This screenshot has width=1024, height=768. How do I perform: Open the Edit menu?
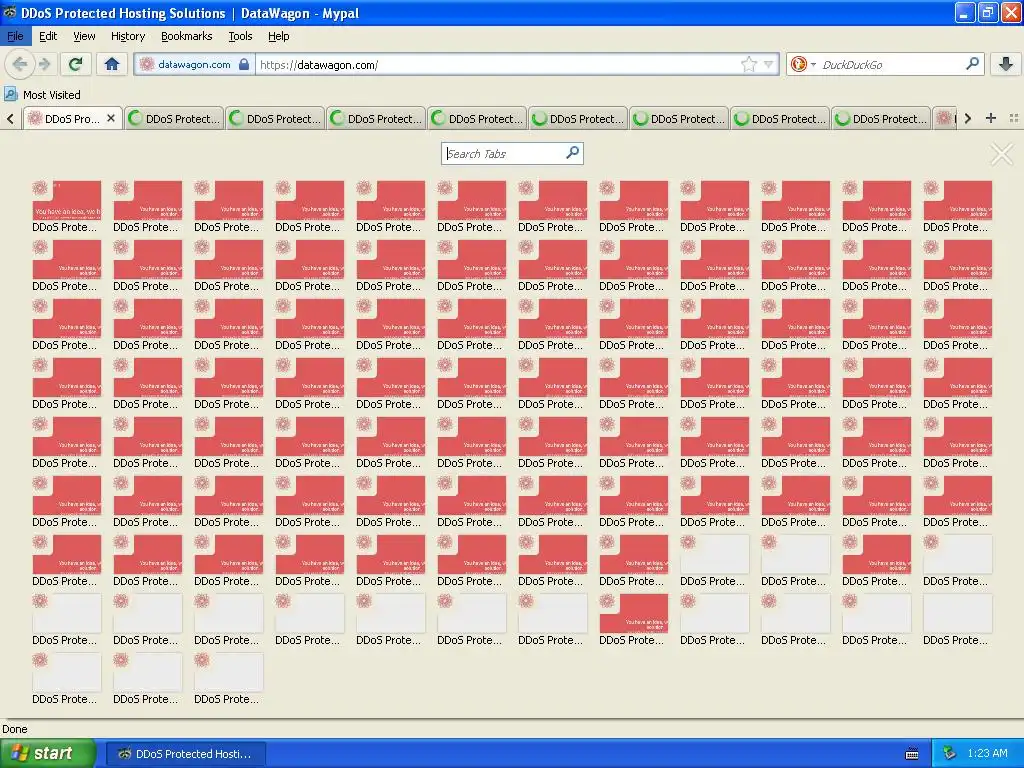(x=48, y=36)
